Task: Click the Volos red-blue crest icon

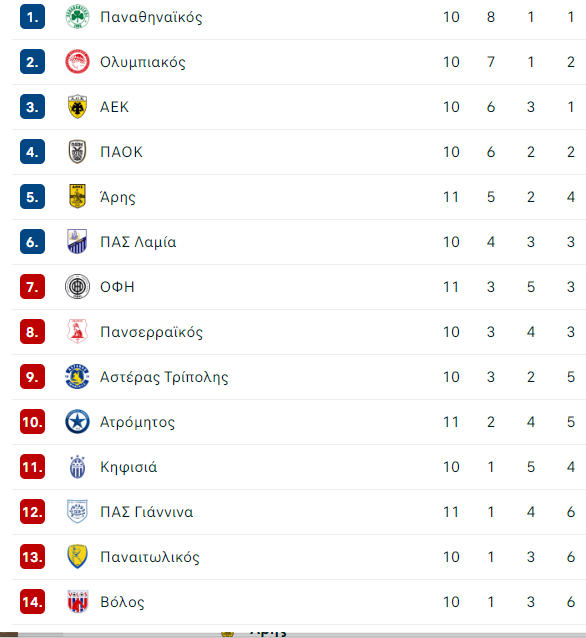Action: pyautogui.click(x=77, y=601)
